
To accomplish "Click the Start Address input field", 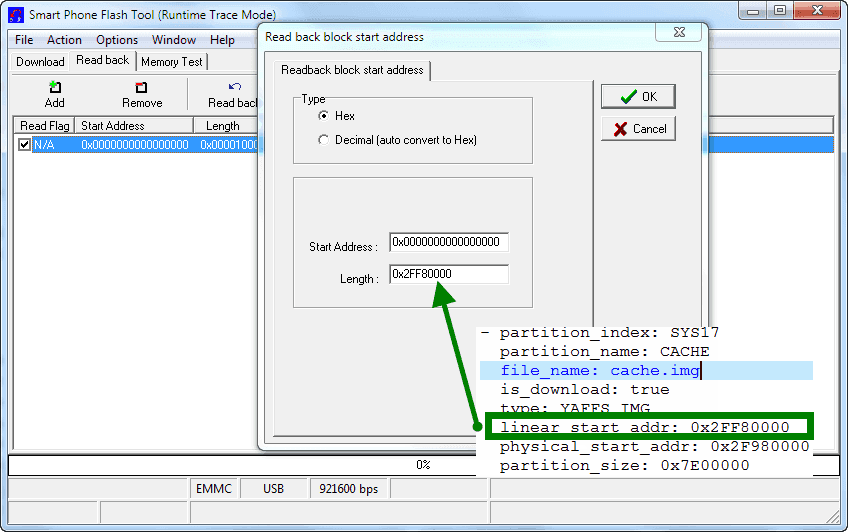I will (x=449, y=242).
